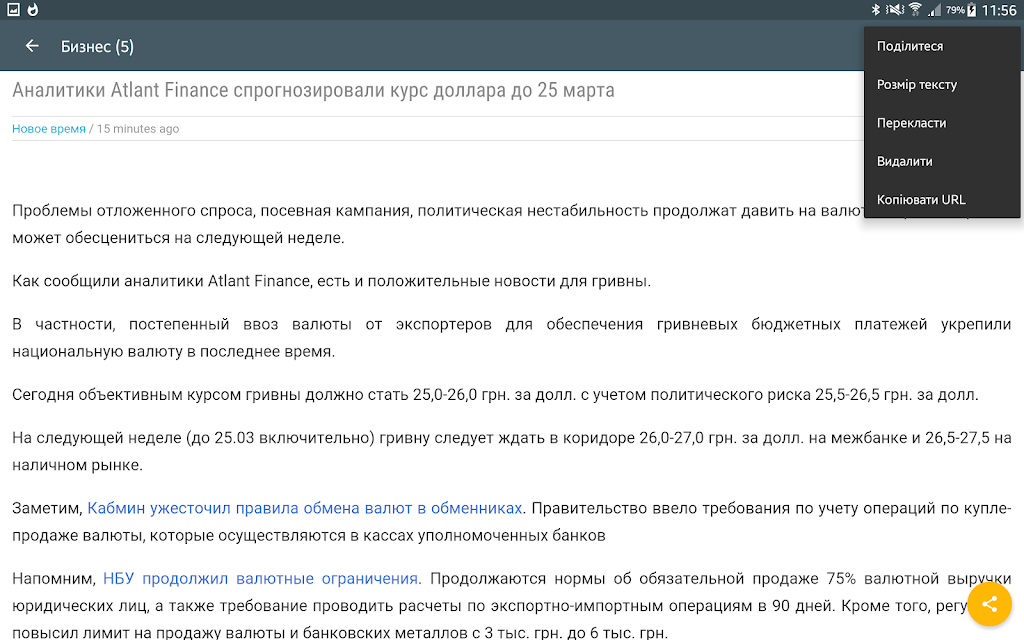Tap the 15 minutes ago timestamp
The height and width of the screenshot is (640, 1024).
point(138,129)
